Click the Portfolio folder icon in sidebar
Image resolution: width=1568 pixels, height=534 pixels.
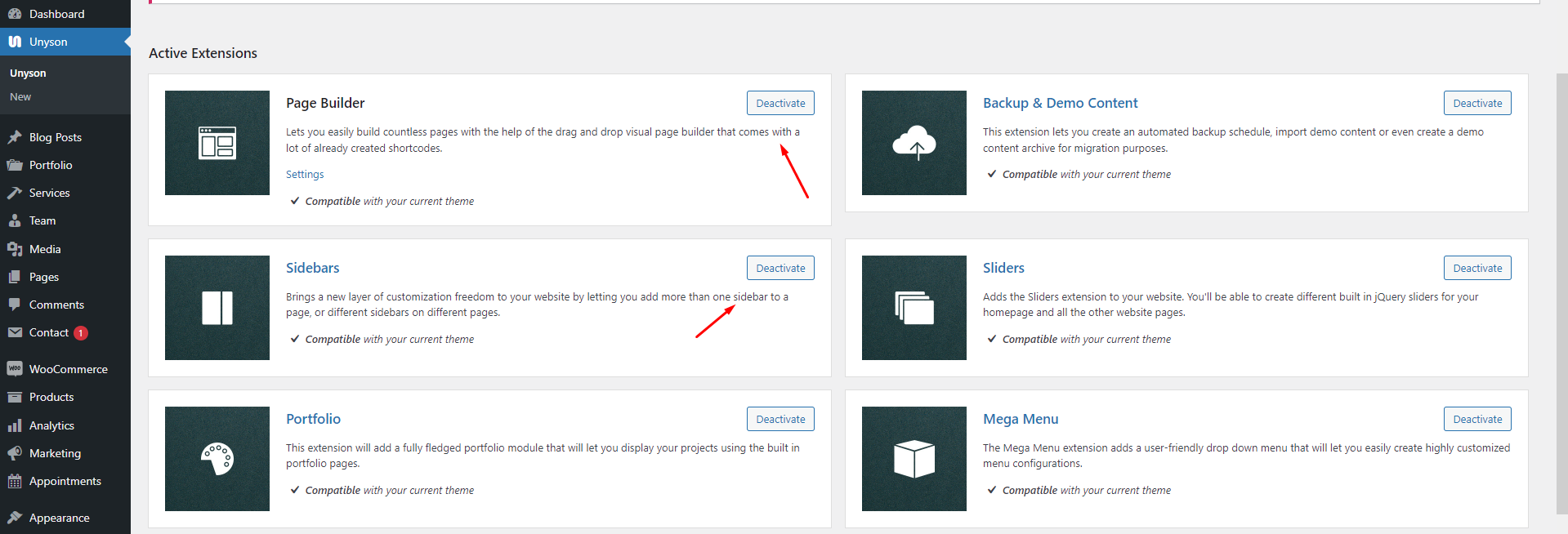(15, 165)
